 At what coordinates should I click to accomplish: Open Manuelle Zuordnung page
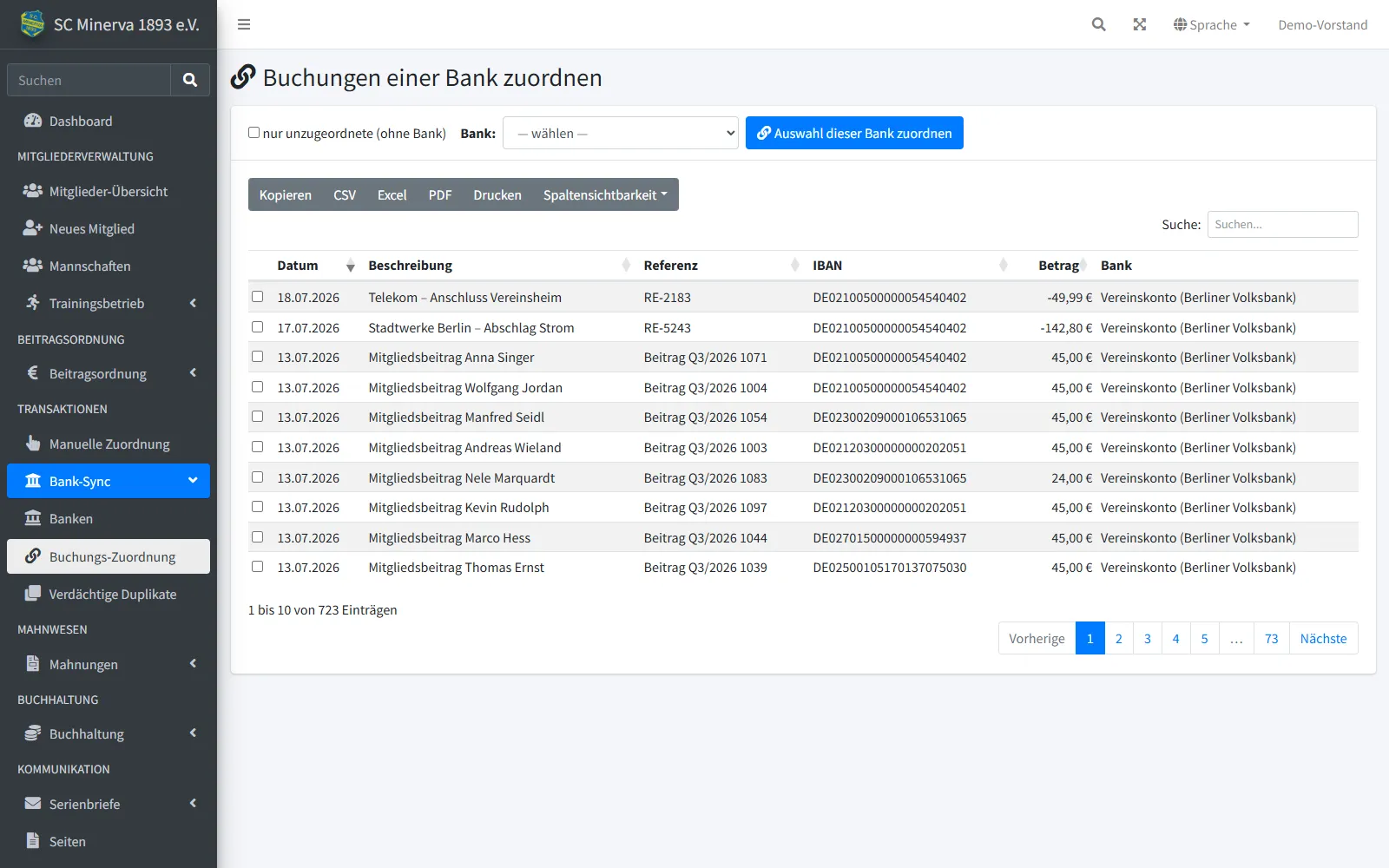coord(109,444)
